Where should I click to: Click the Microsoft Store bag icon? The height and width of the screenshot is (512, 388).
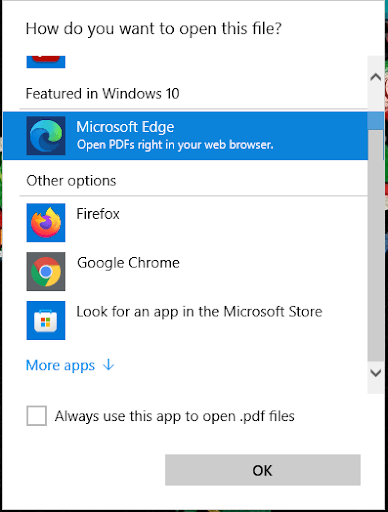click(x=46, y=320)
